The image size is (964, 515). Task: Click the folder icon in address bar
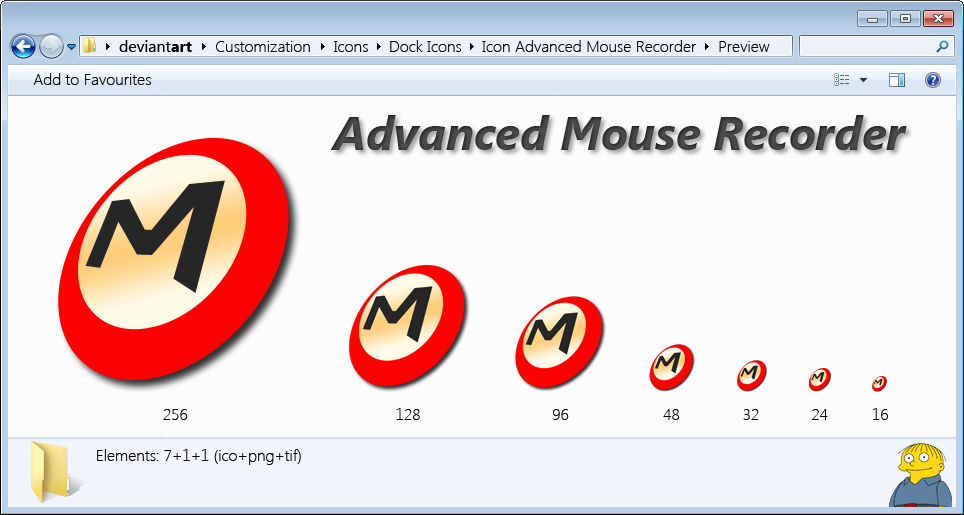pos(90,46)
